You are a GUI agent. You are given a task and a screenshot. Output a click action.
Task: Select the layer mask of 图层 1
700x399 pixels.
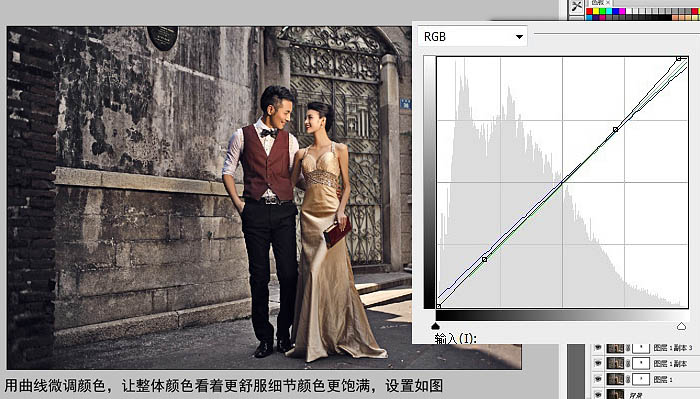point(641,379)
